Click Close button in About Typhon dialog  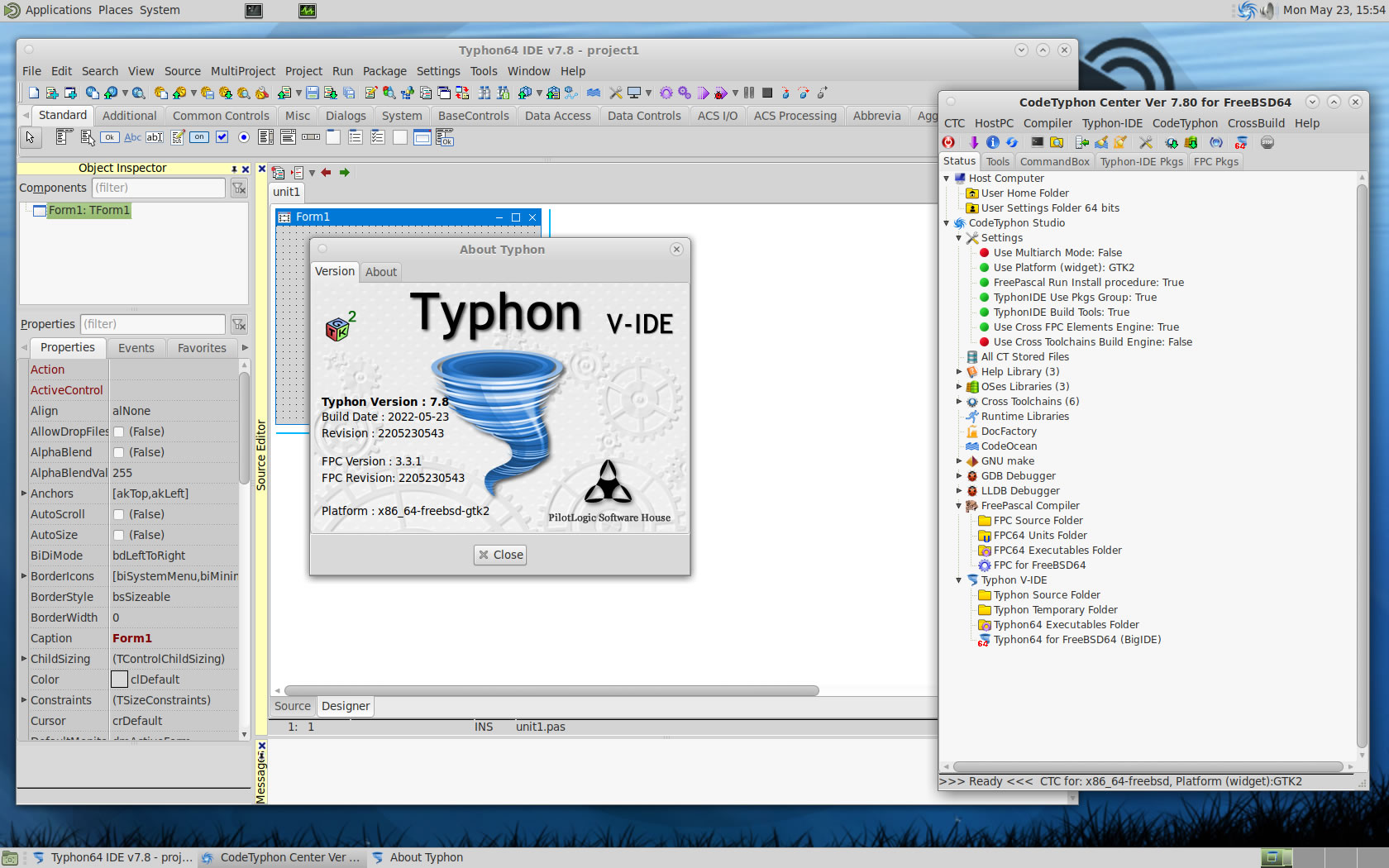pos(500,555)
